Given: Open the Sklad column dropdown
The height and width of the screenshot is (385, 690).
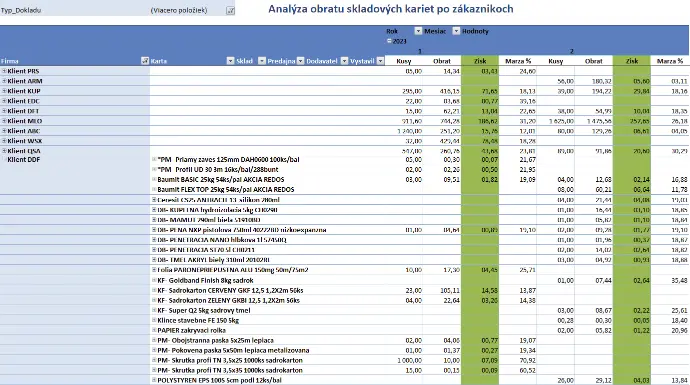Looking at the screenshot, I should pos(262,61).
